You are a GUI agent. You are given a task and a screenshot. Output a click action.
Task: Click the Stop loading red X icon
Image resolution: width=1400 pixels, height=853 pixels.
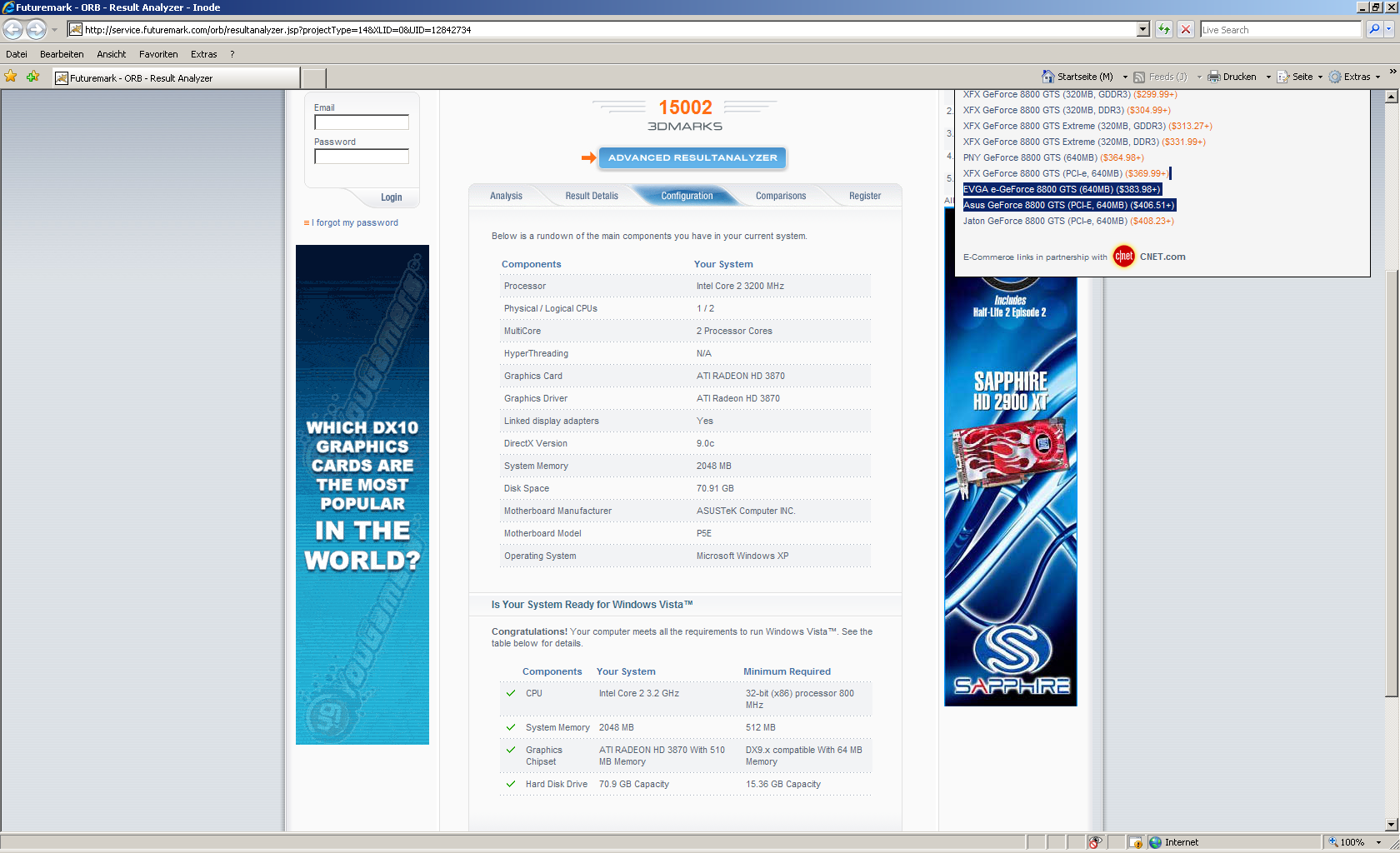click(x=1186, y=29)
